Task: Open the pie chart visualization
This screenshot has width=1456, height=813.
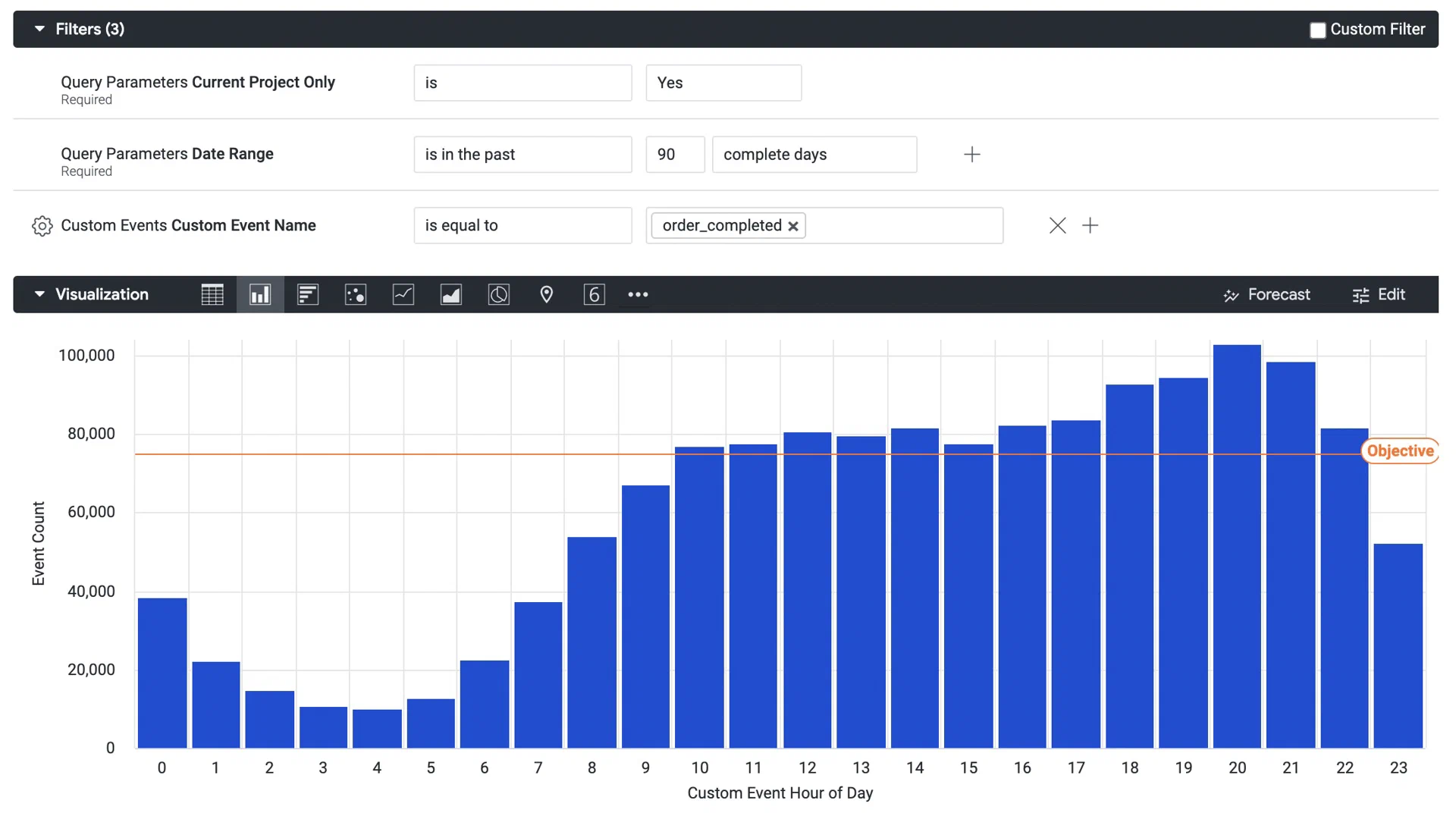Action: tap(499, 294)
